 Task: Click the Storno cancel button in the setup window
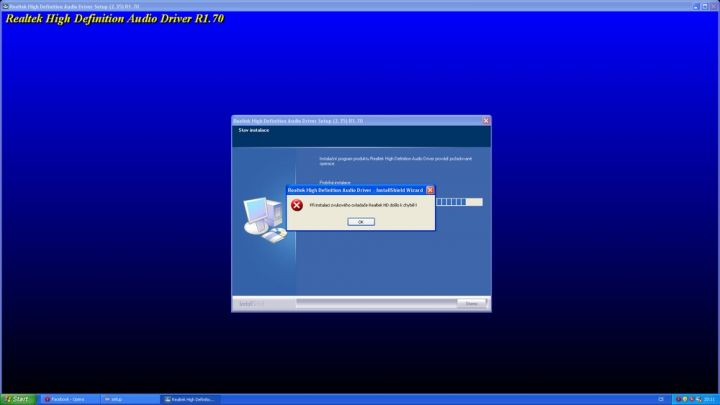(x=472, y=304)
